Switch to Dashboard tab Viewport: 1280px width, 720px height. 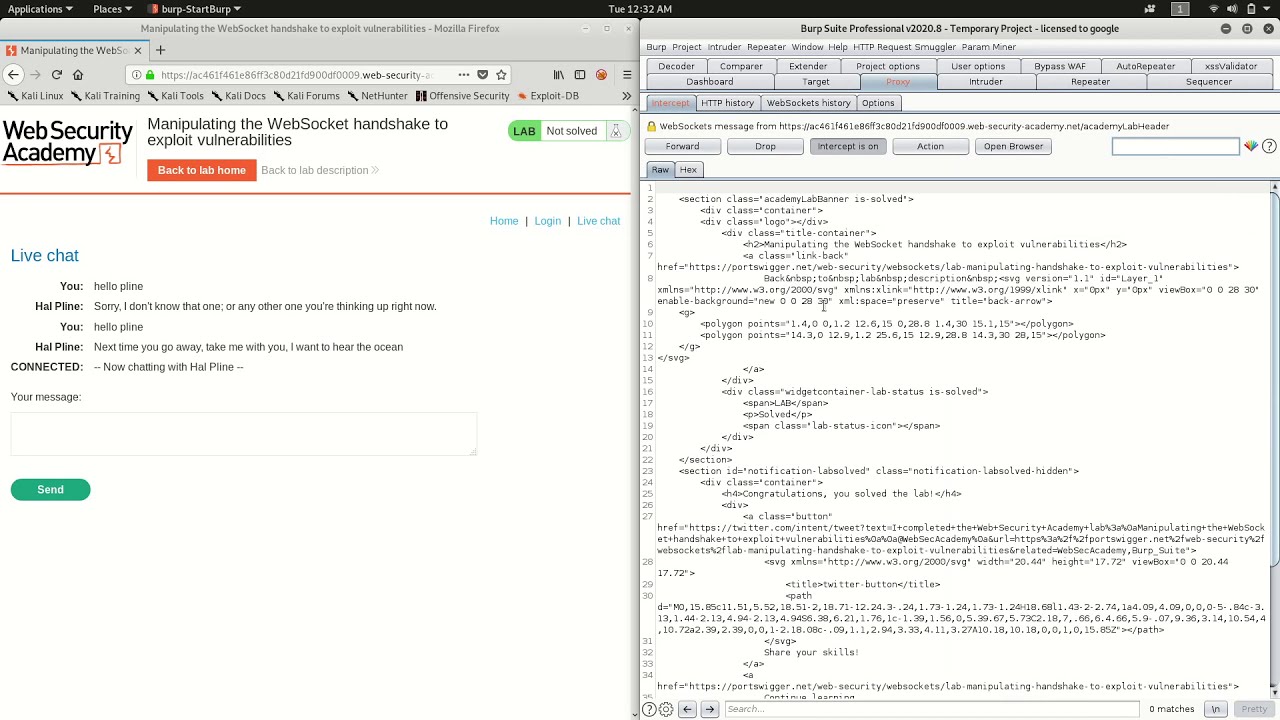pos(710,82)
